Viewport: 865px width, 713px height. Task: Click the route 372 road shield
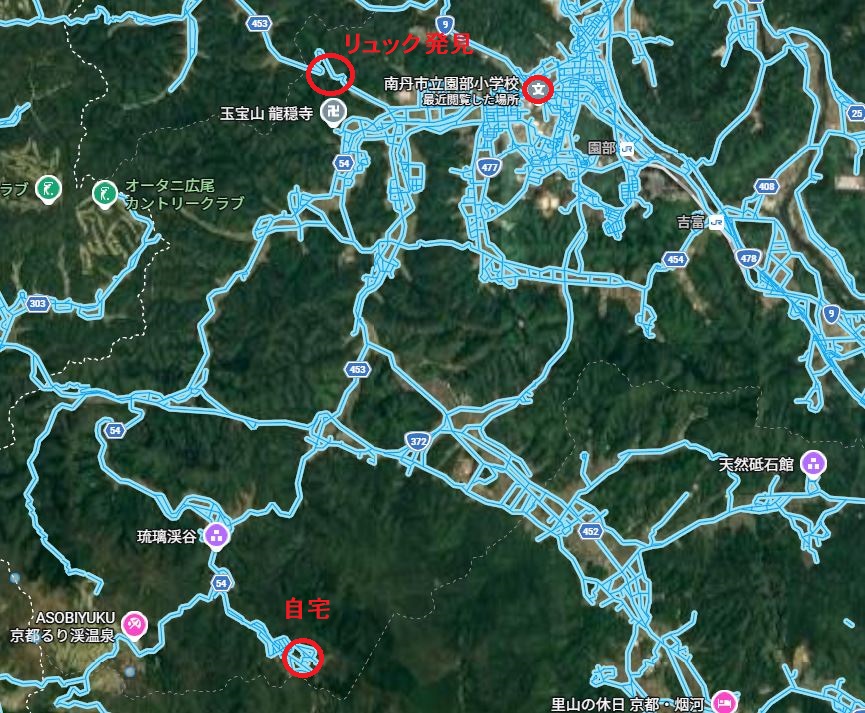[418, 441]
